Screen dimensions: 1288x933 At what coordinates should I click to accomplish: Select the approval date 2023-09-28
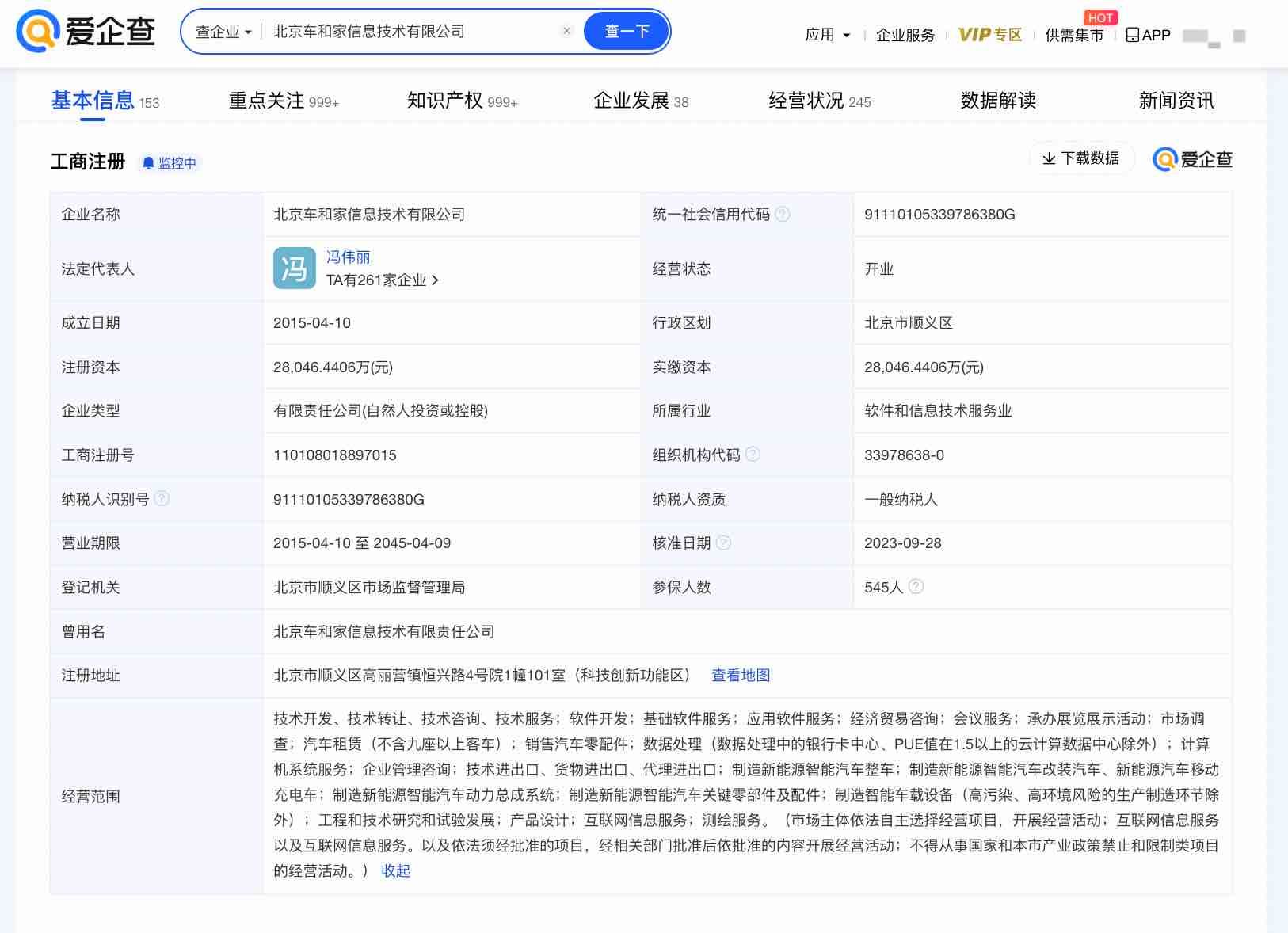point(902,543)
